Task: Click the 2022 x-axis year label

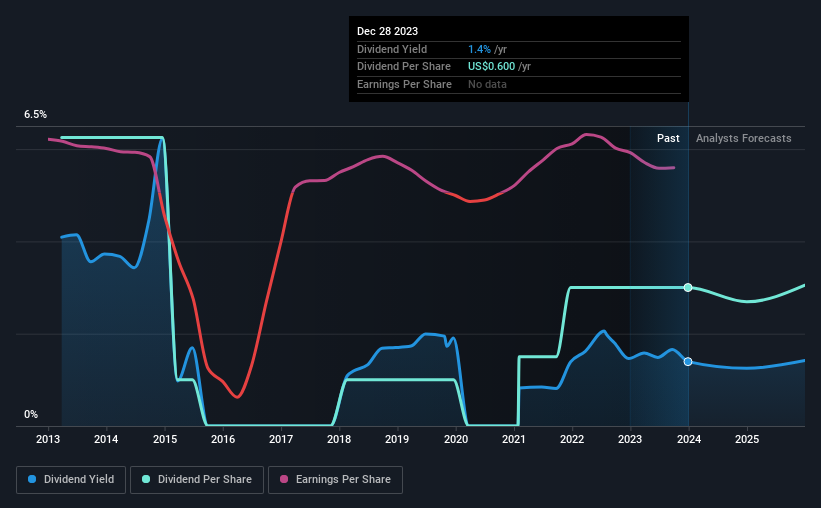Action: [572, 439]
